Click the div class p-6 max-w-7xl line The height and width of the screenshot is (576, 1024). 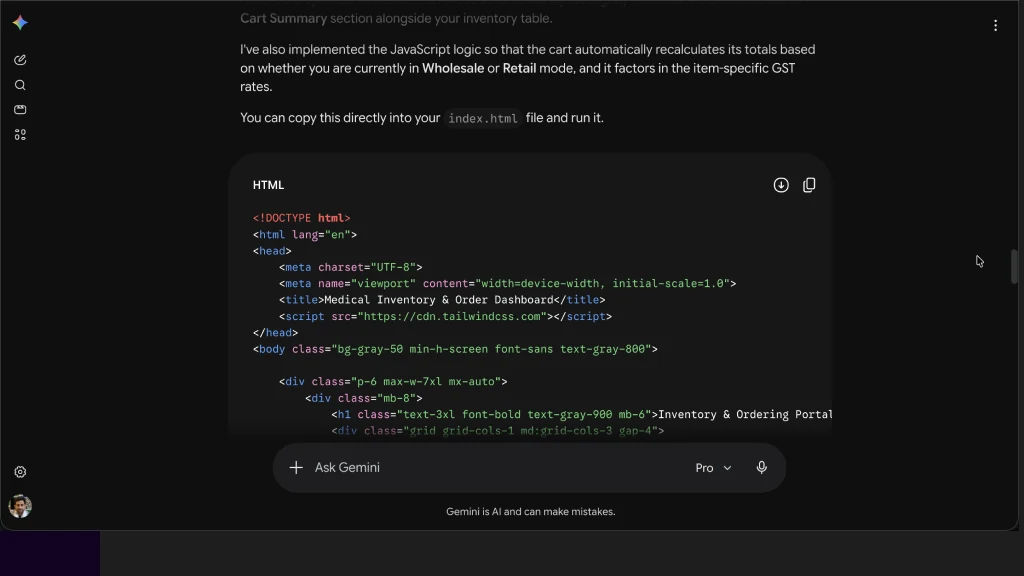coord(393,381)
